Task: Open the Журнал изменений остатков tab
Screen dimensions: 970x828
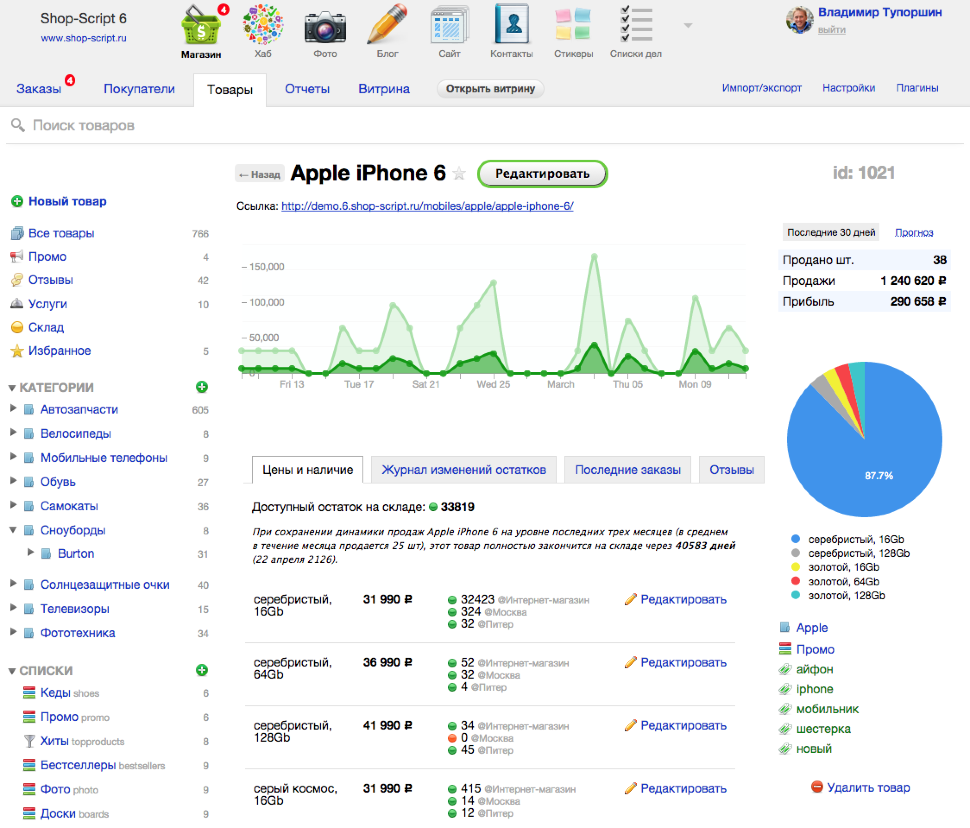Action: (463, 470)
